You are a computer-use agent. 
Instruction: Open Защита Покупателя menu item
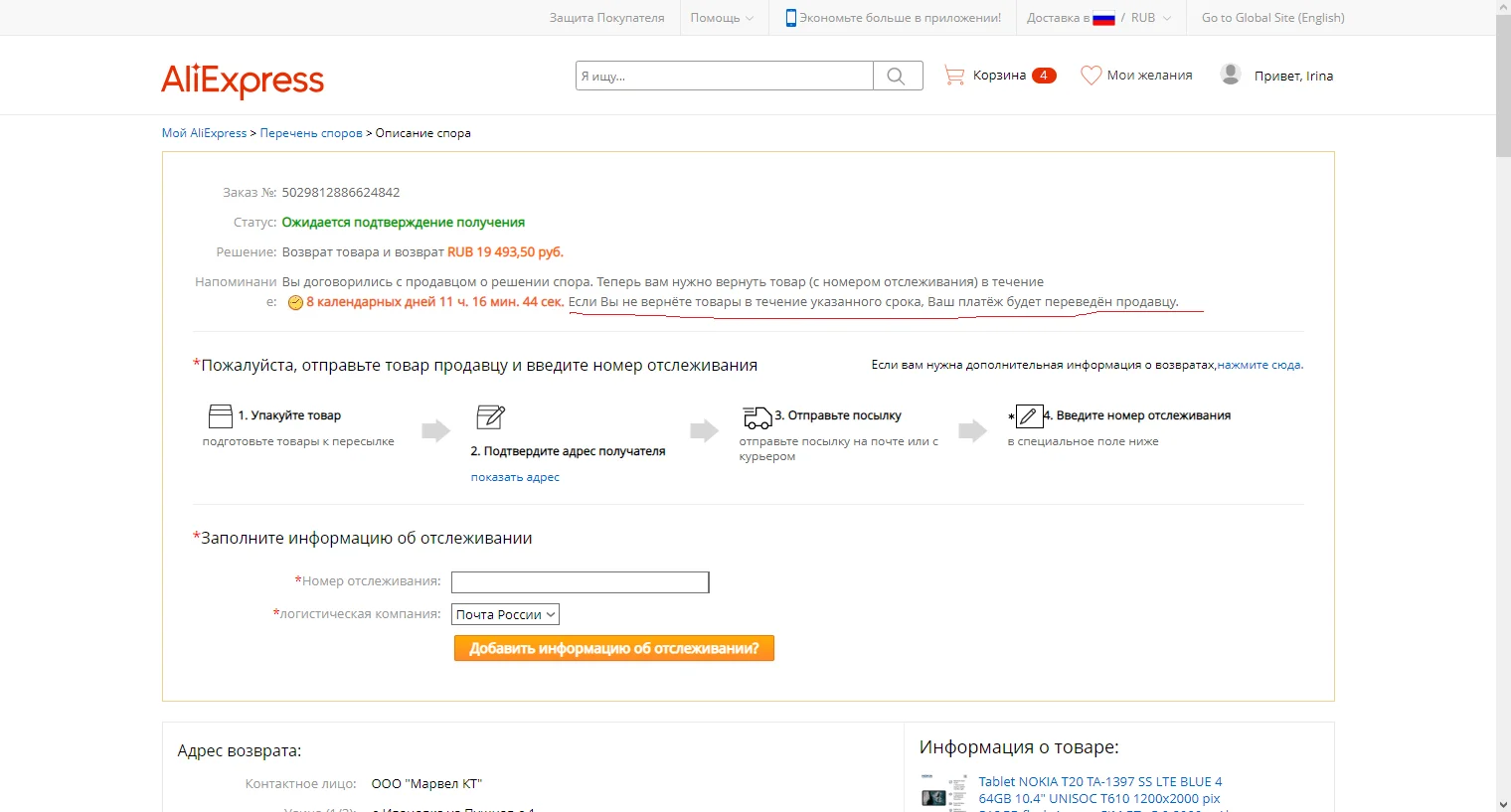point(606,18)
